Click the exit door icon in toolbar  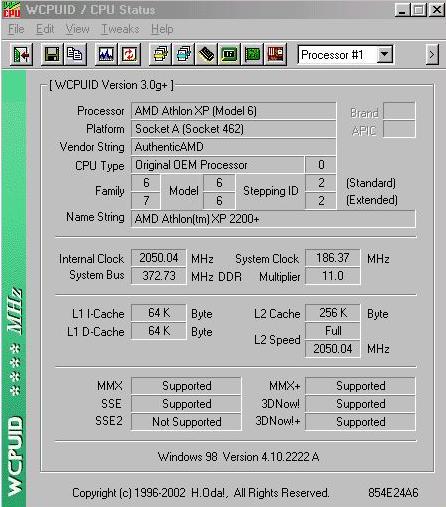(x=21, y=54)
